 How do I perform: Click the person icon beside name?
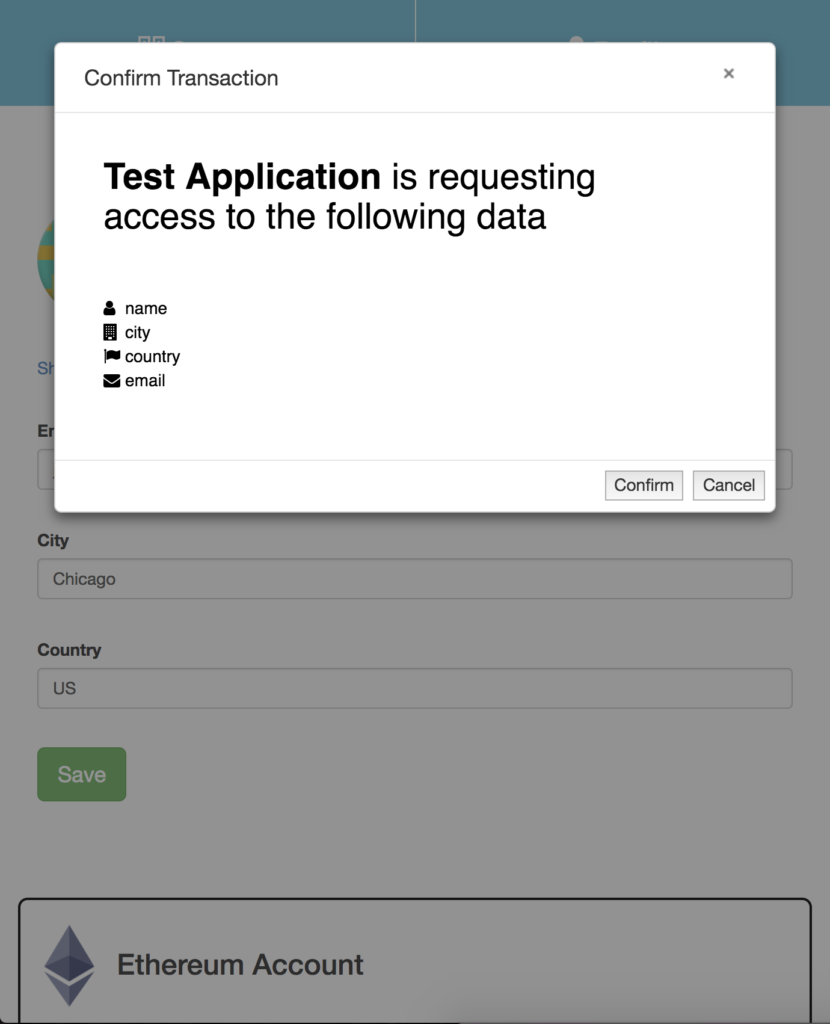tap(110, 308)
